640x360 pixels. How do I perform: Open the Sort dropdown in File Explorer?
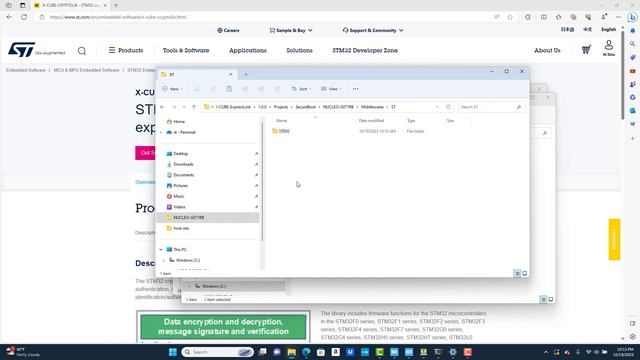pos(301,89)
